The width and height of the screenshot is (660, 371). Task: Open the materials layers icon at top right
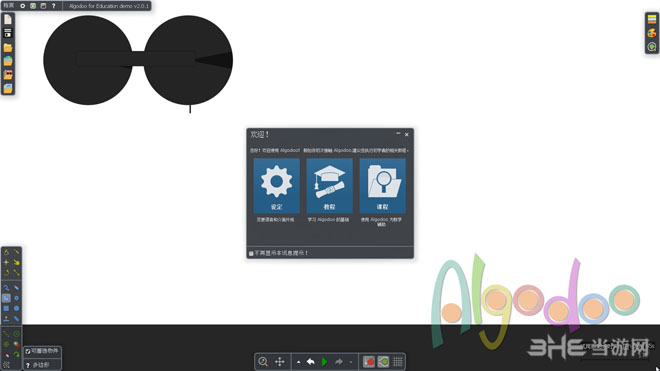[652, 19]
